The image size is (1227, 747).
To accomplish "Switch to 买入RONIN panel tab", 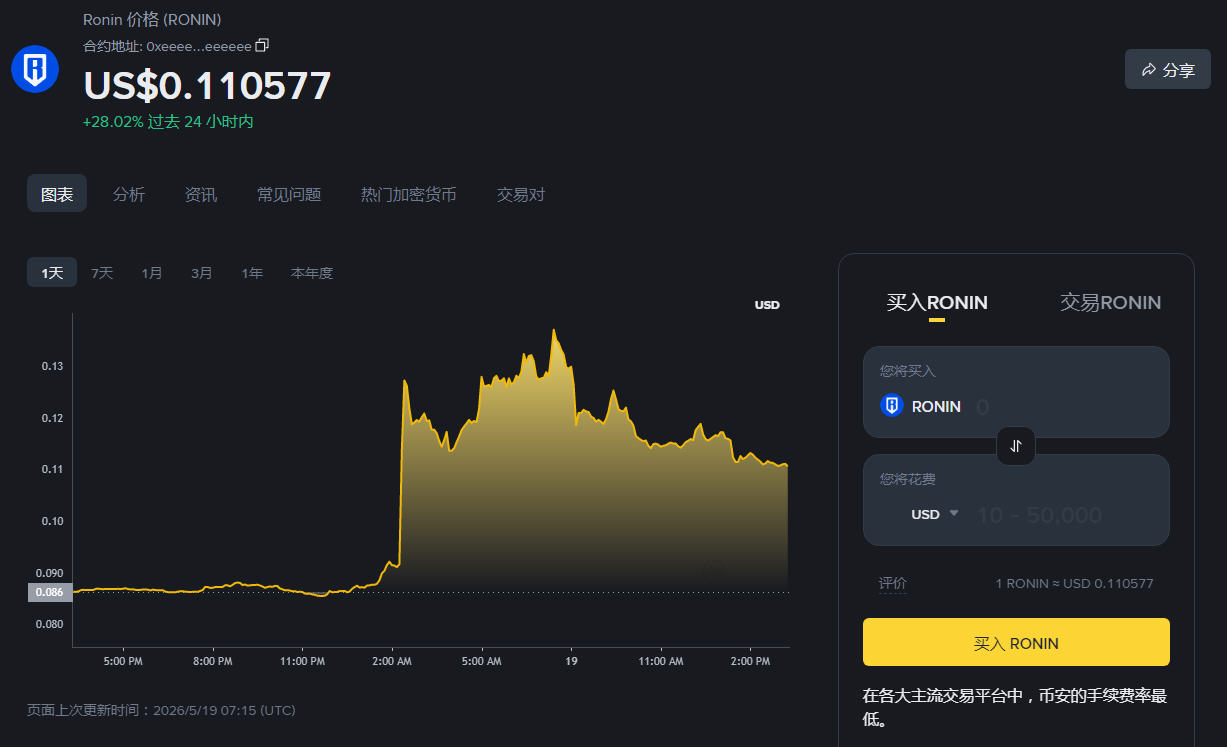I will [937, 303].
